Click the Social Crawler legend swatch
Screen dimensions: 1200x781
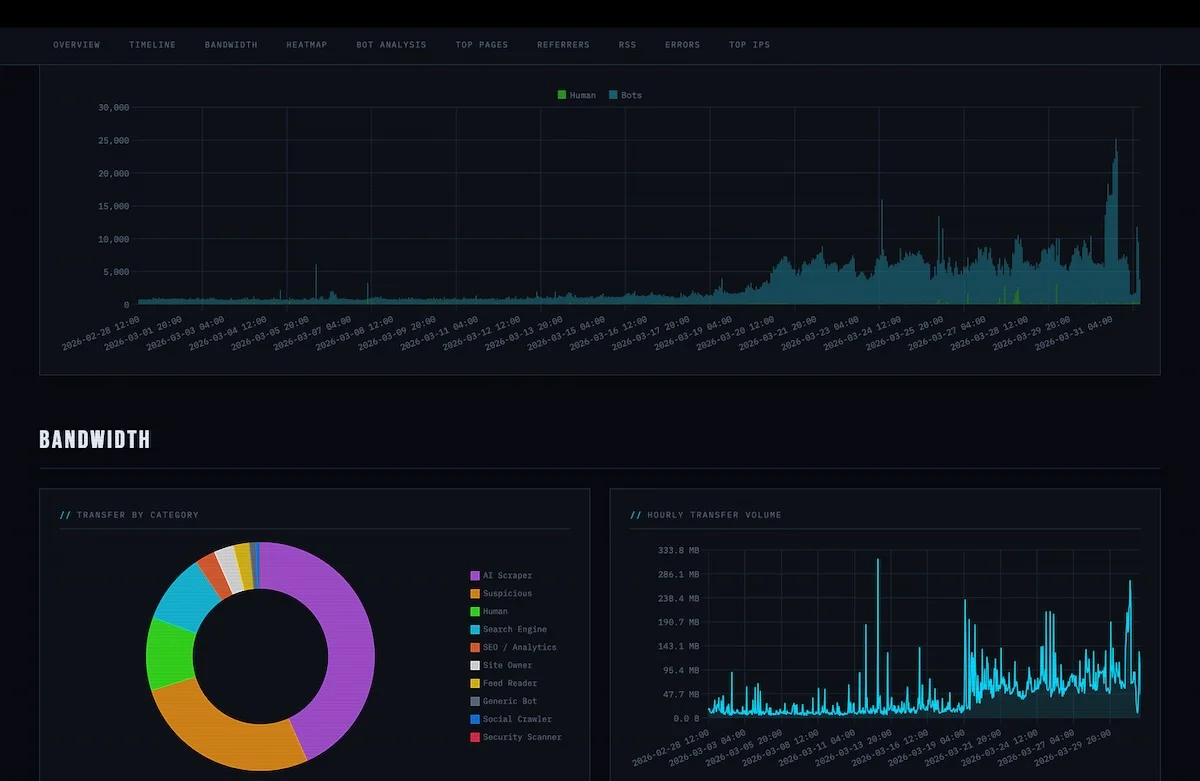point(475,720)
